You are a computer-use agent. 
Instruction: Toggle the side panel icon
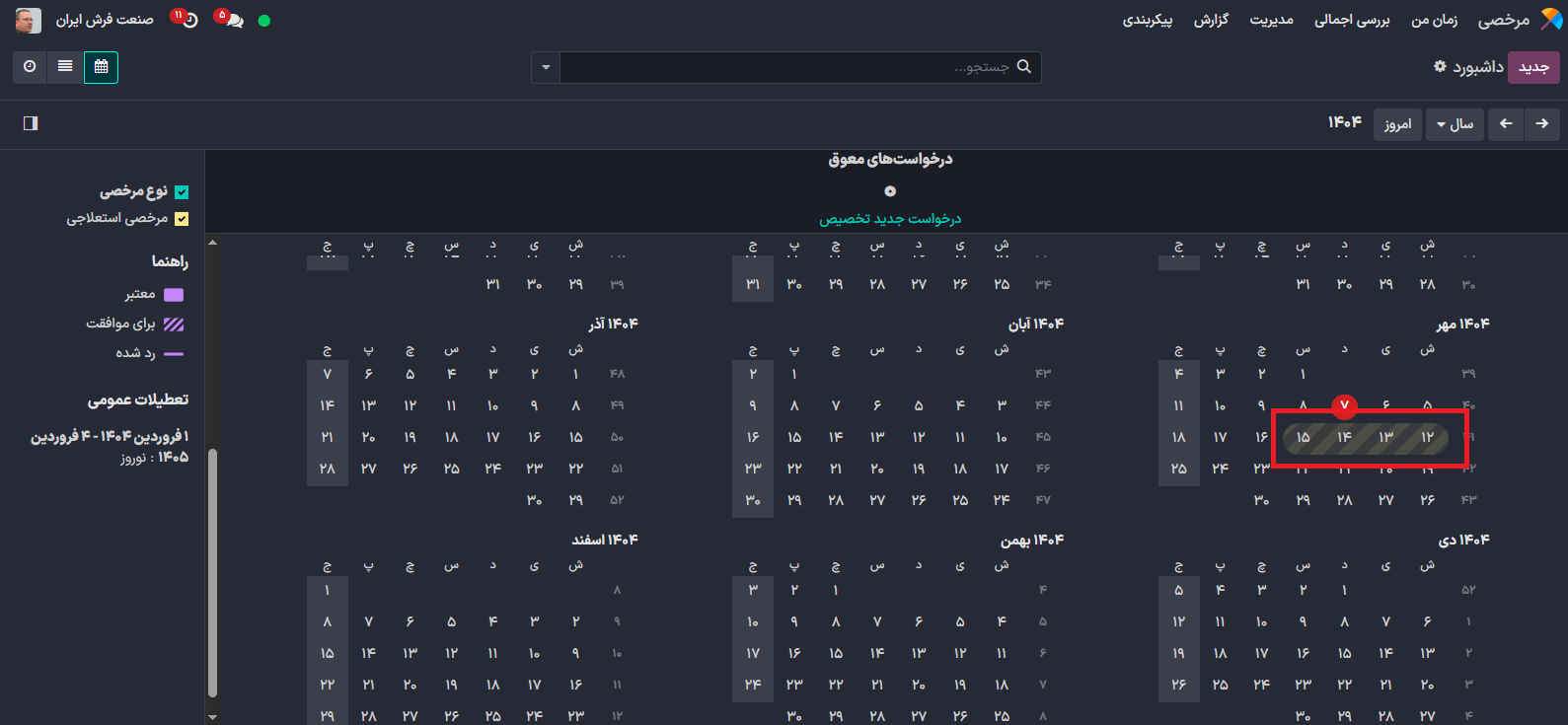coord(31,123)
